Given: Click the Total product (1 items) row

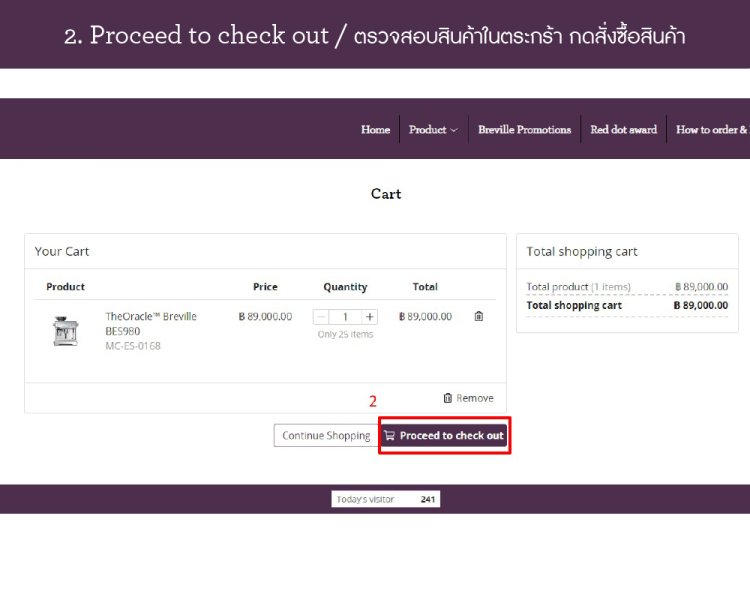Looking at the screenshot, I should click(x=578, y=287).
